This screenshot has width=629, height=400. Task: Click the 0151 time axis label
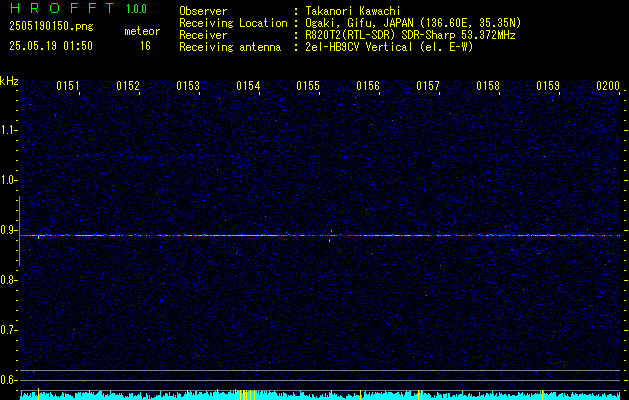pyautogui.click(x=67, y=86)
